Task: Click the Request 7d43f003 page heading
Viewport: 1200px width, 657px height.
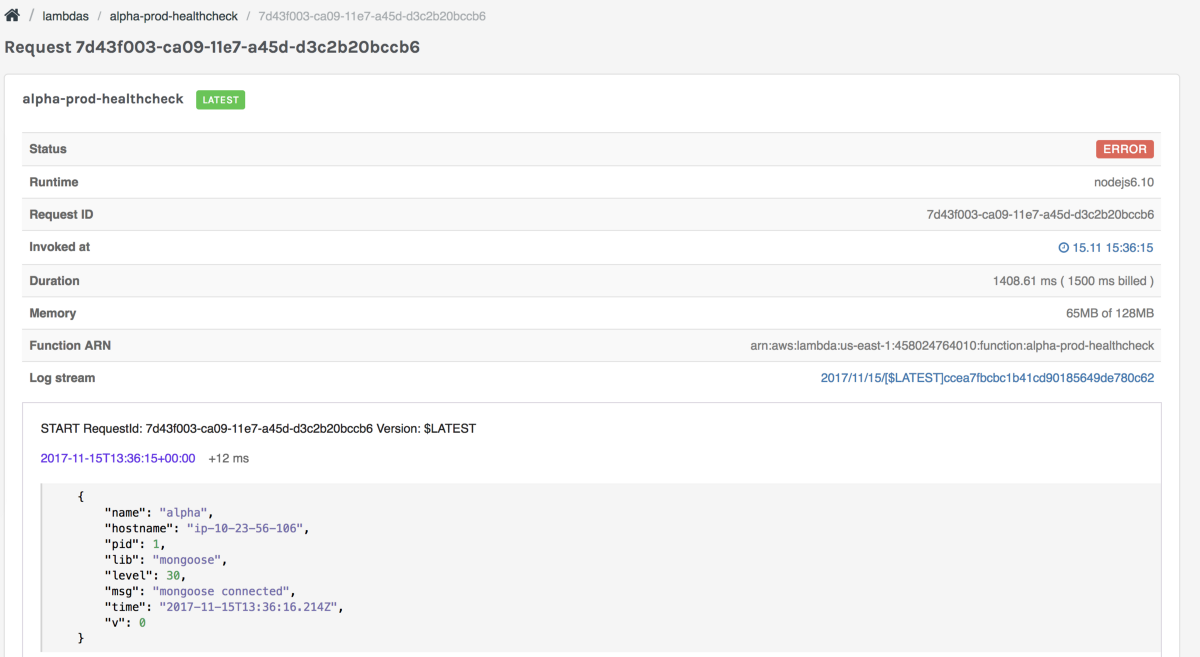Action: (212, 47)
